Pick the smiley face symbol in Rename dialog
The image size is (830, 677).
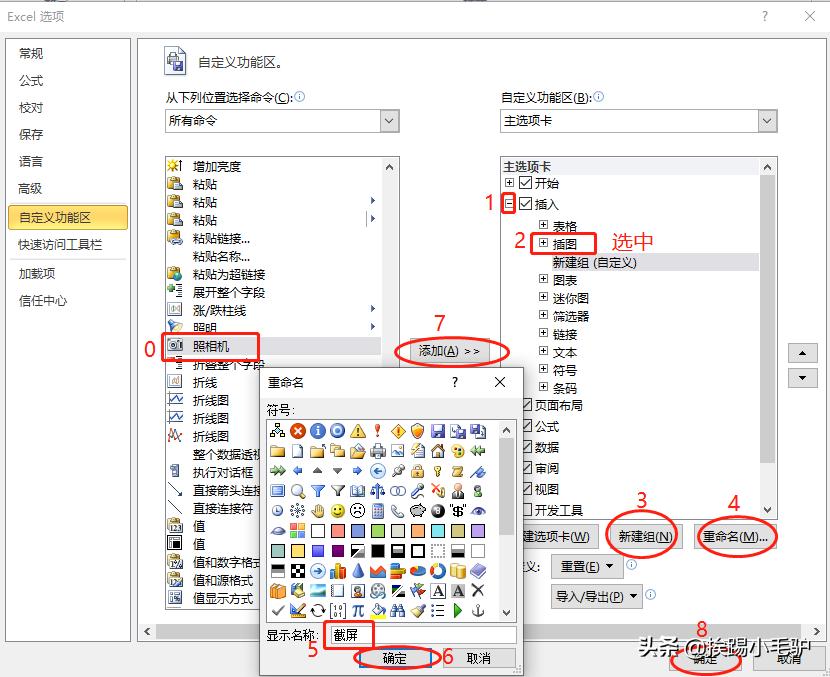coord(337,510)
